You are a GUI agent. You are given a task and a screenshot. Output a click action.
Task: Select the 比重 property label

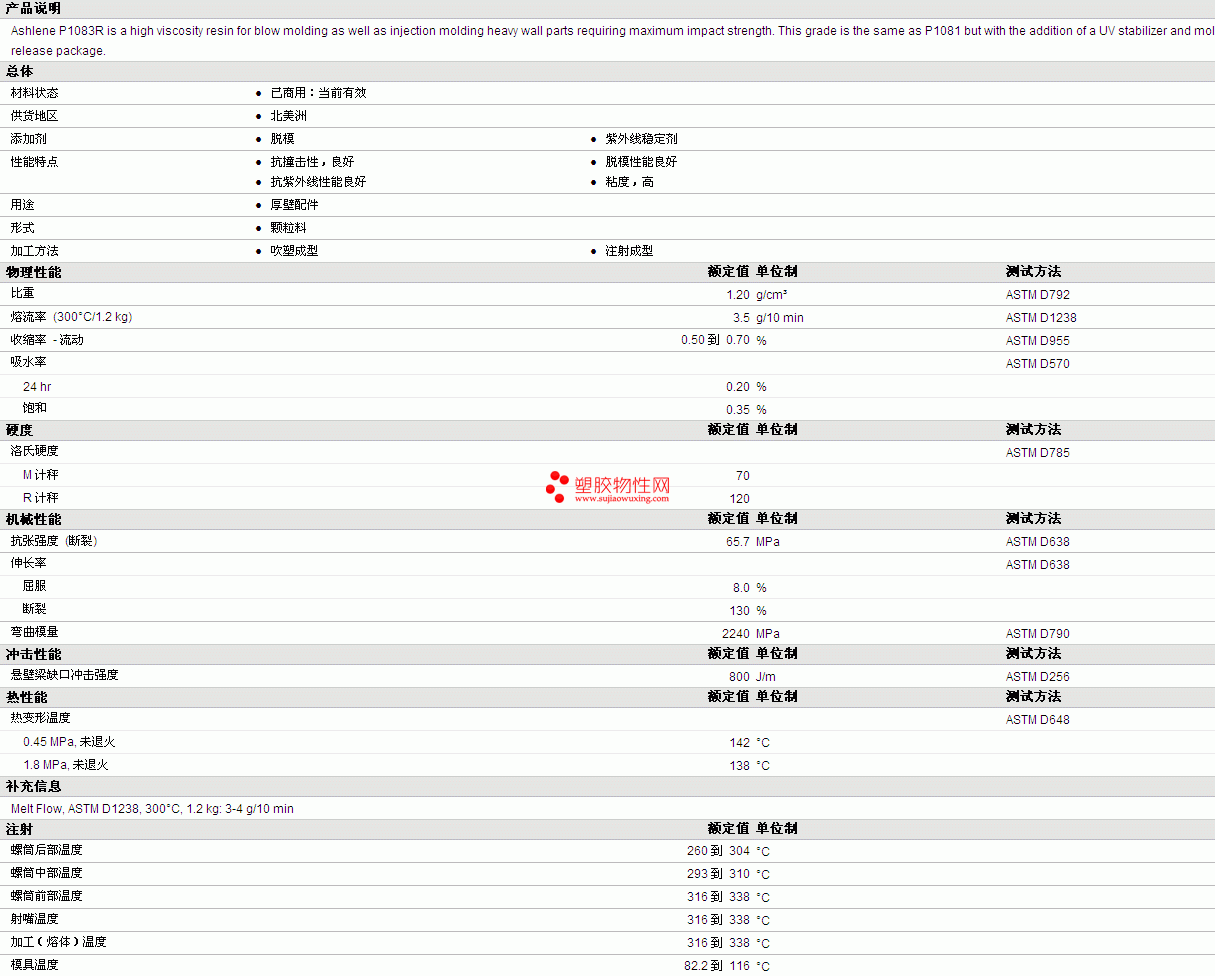click(23, 294)
